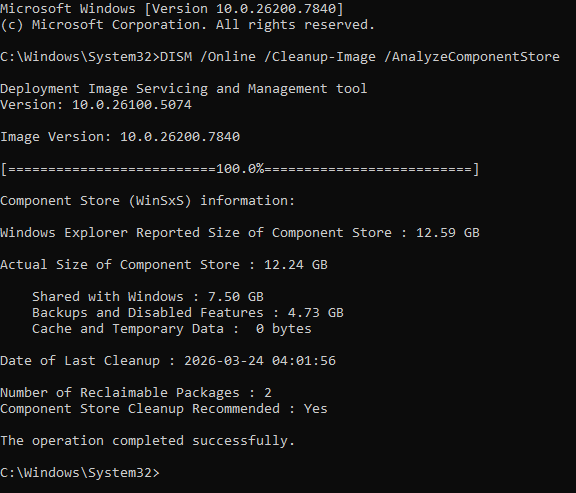The image size is (576, 493).
Task: Click the Version: 10.0.26100.5074 line
Action: coord(96,105)
